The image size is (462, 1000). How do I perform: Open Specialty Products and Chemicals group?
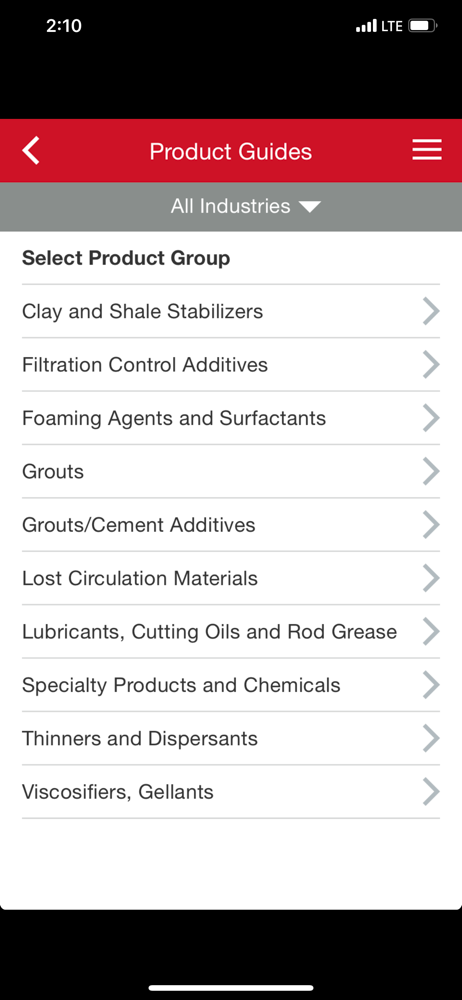pos(231,685)
